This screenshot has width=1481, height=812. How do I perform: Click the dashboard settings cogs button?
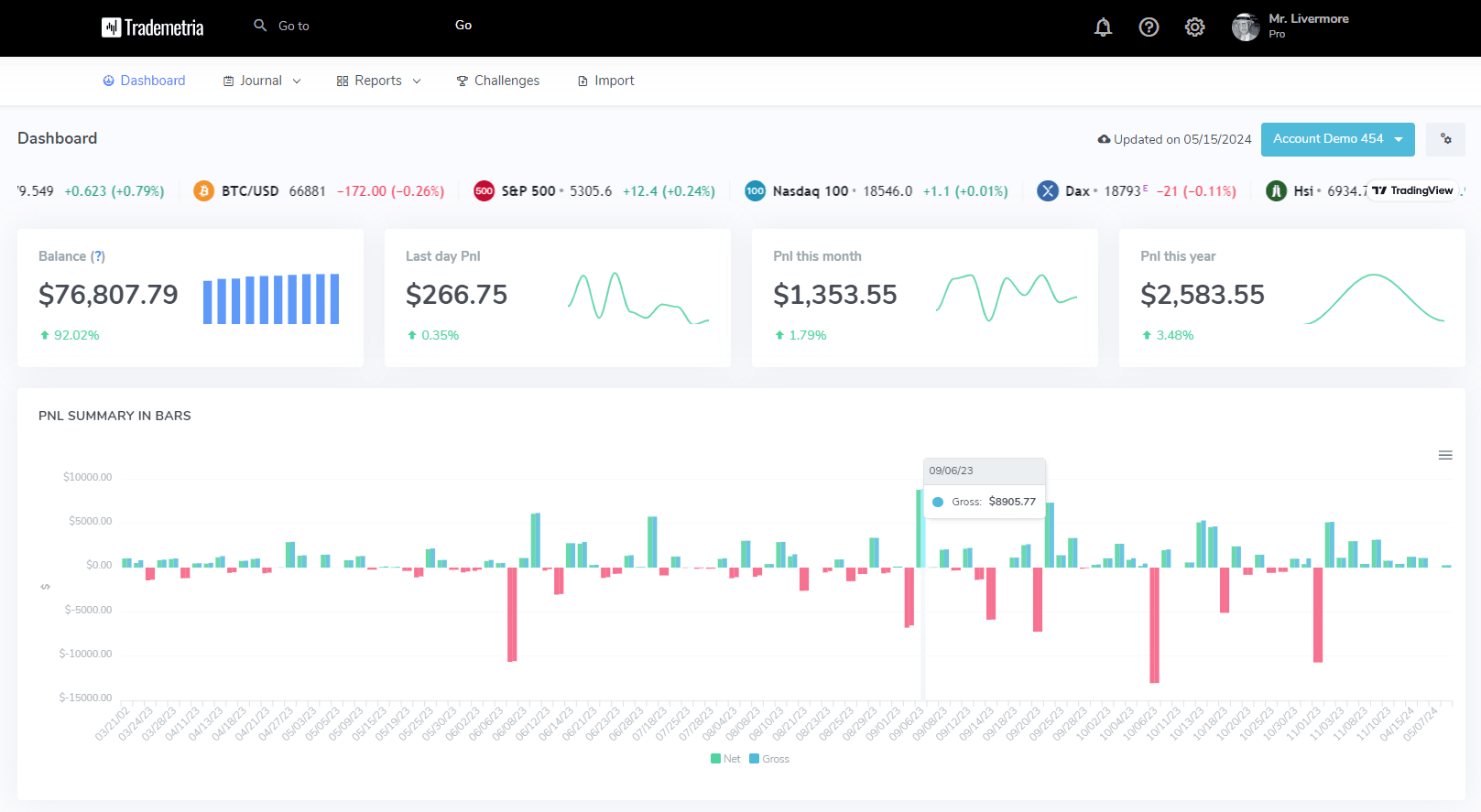coord(1445,139)
